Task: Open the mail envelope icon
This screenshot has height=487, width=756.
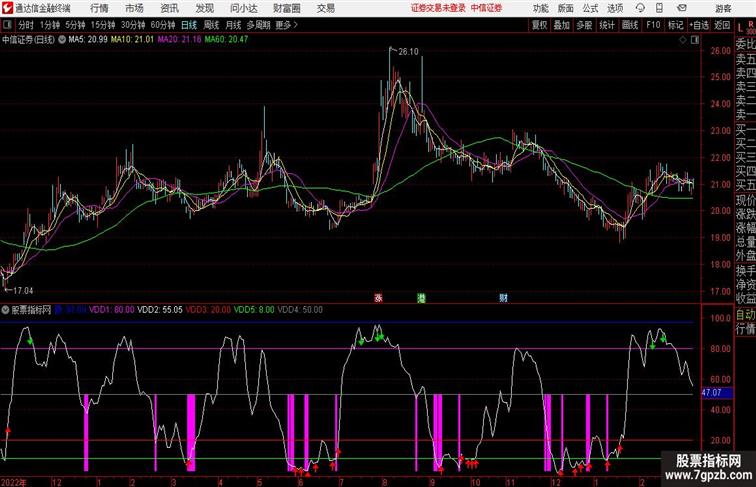Action: tap(682, 8)
